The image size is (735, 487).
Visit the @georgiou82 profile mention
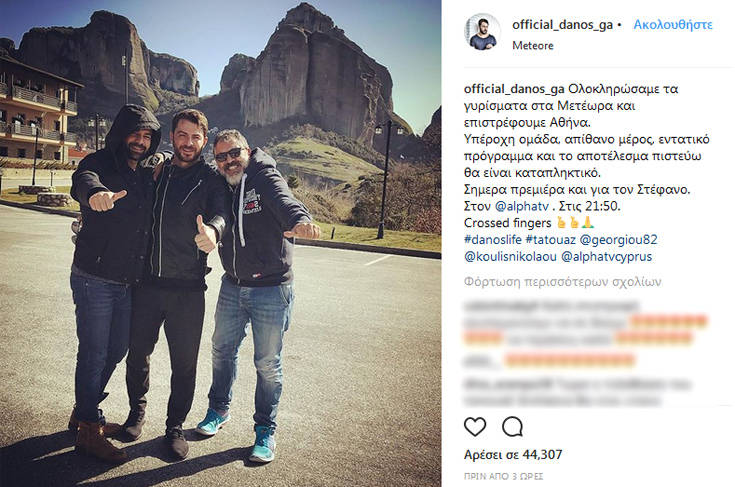tap(618, 240)
